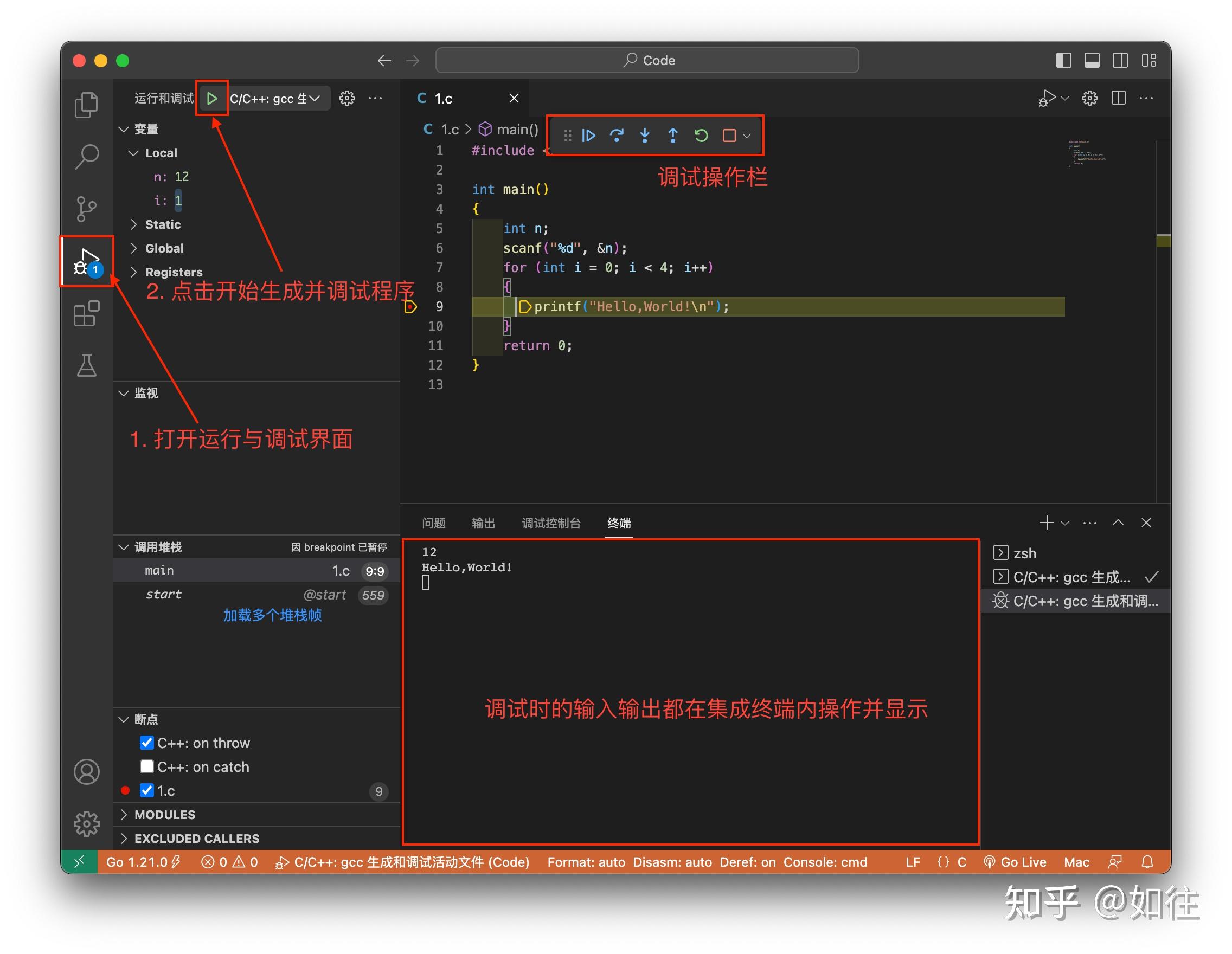Open the Search view in the activity bar
The width and height of the screenshot is (1232, 954).
(x=87, y=156)
